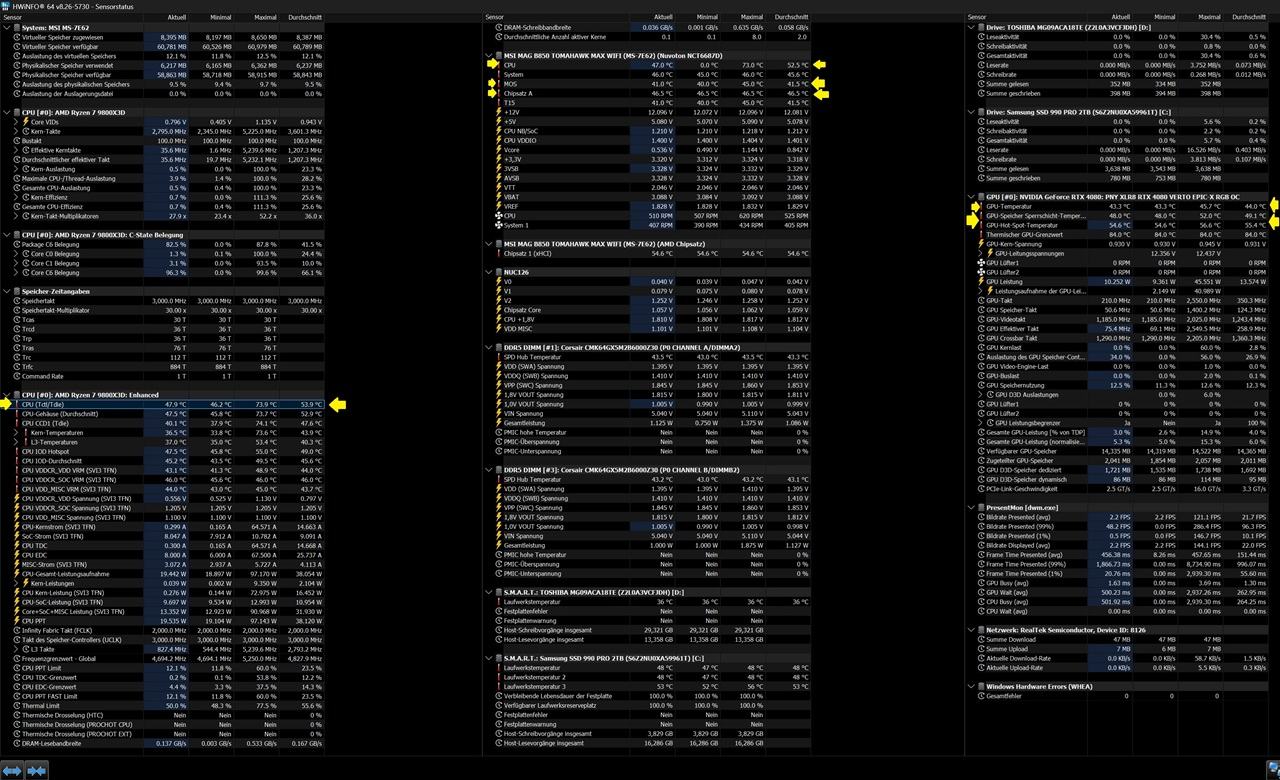Click Maximal column header above DRAM-Schreibbandbreite
The width and height of the screenshot is (1280, 780).
pos(750,17)
